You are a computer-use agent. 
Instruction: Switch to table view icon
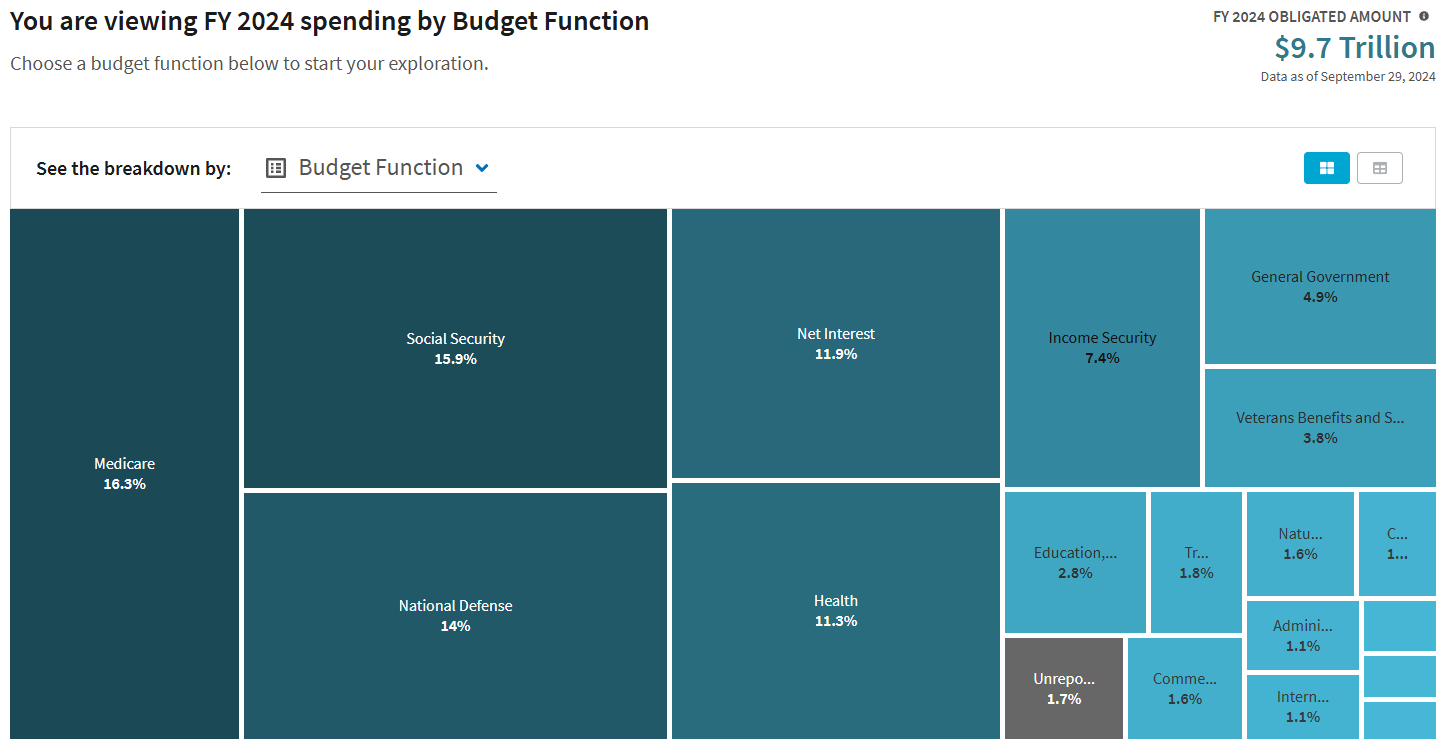point(1380,168)
